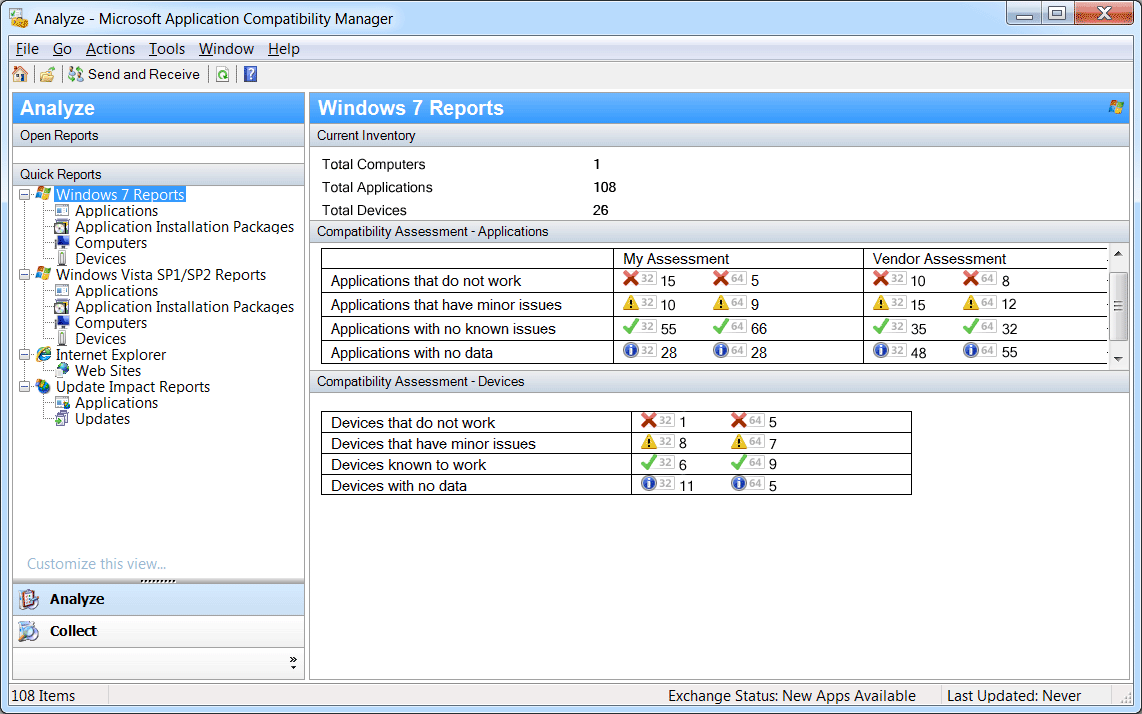Click the Open Reports section header

158,136
